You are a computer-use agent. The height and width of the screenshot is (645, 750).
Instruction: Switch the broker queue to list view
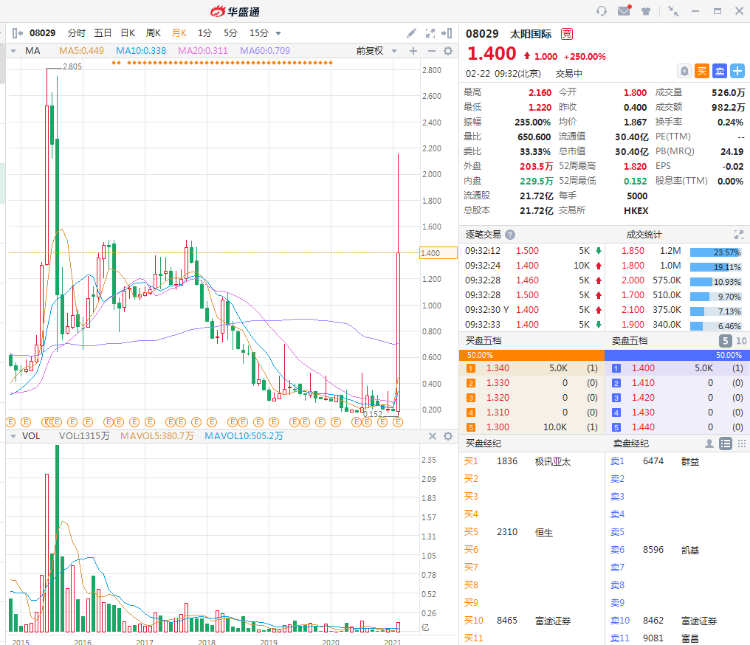(x=725, y=444)
